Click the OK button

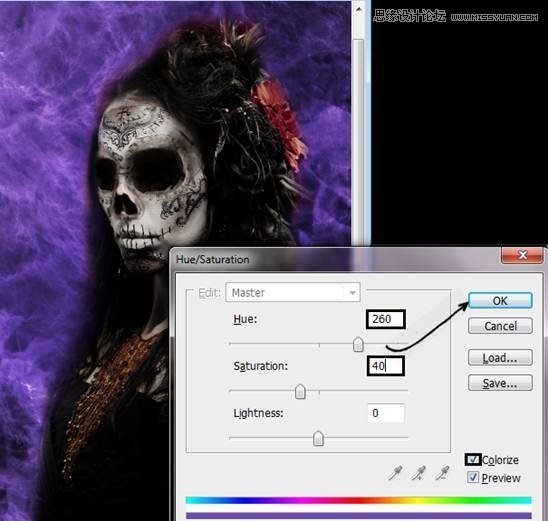coord(500,301)
